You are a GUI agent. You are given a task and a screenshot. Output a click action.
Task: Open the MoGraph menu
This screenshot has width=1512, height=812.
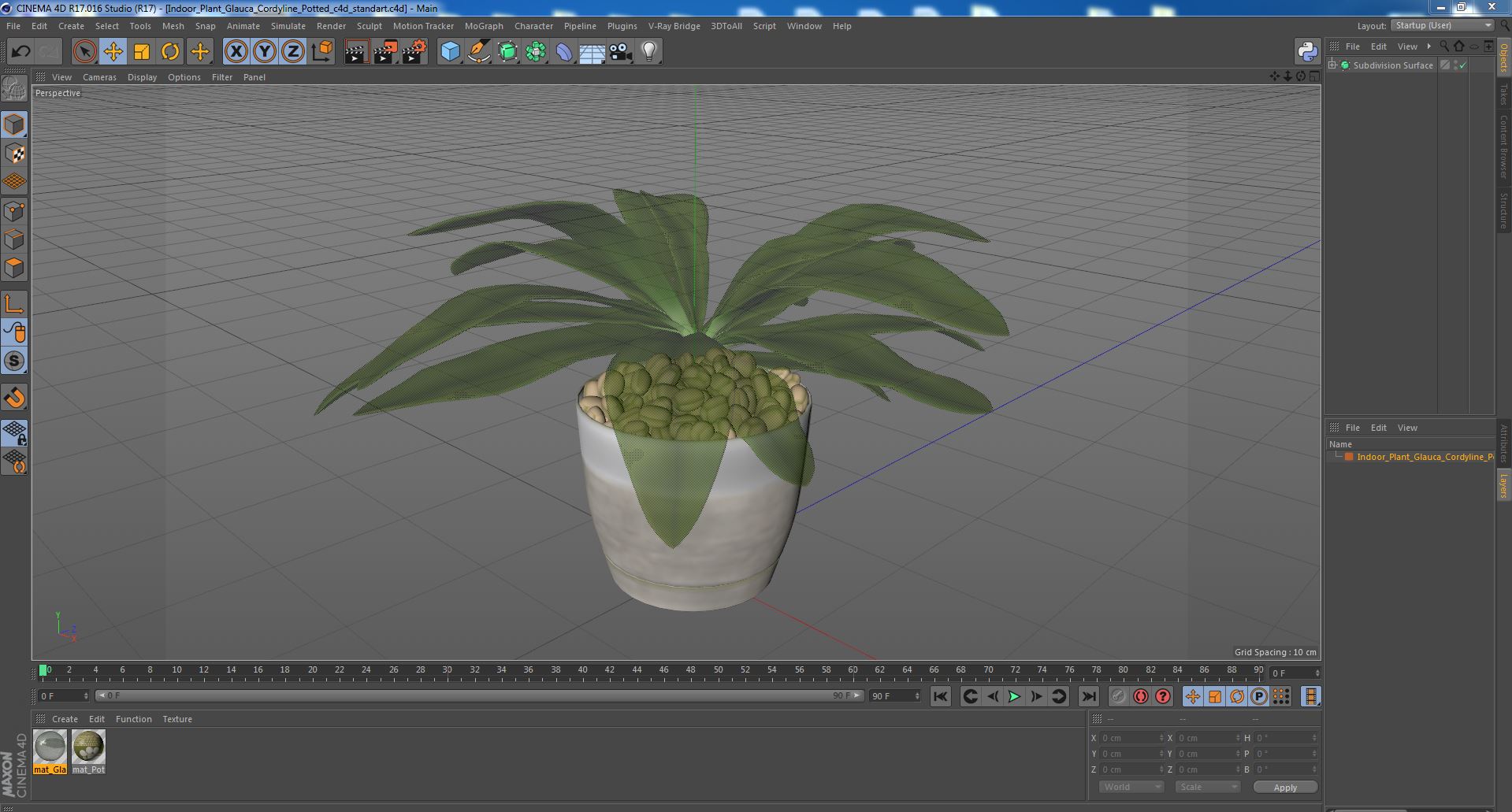point(484,26)
